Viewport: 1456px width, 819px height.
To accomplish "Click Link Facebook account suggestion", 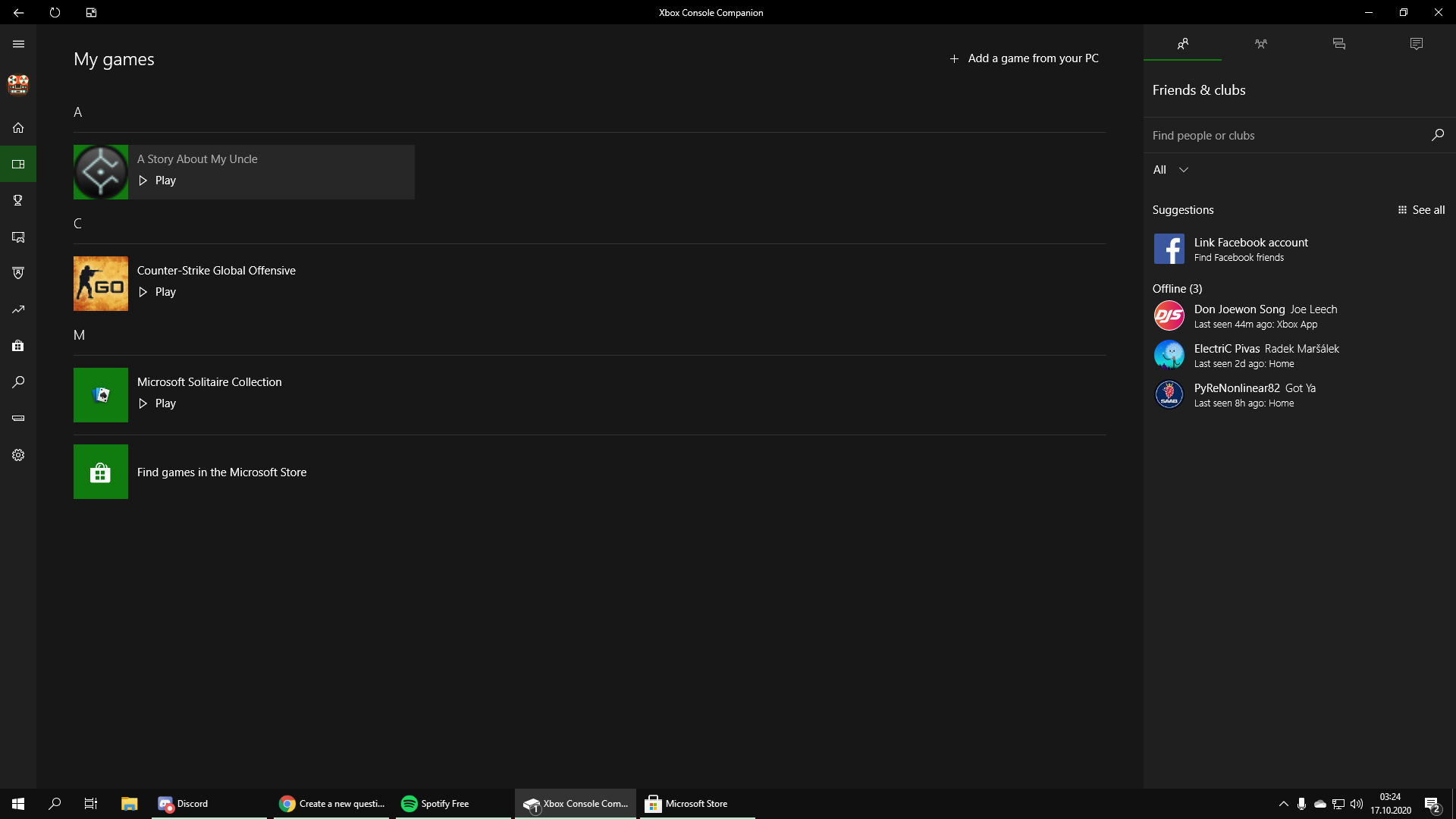I will point(1300,249).
